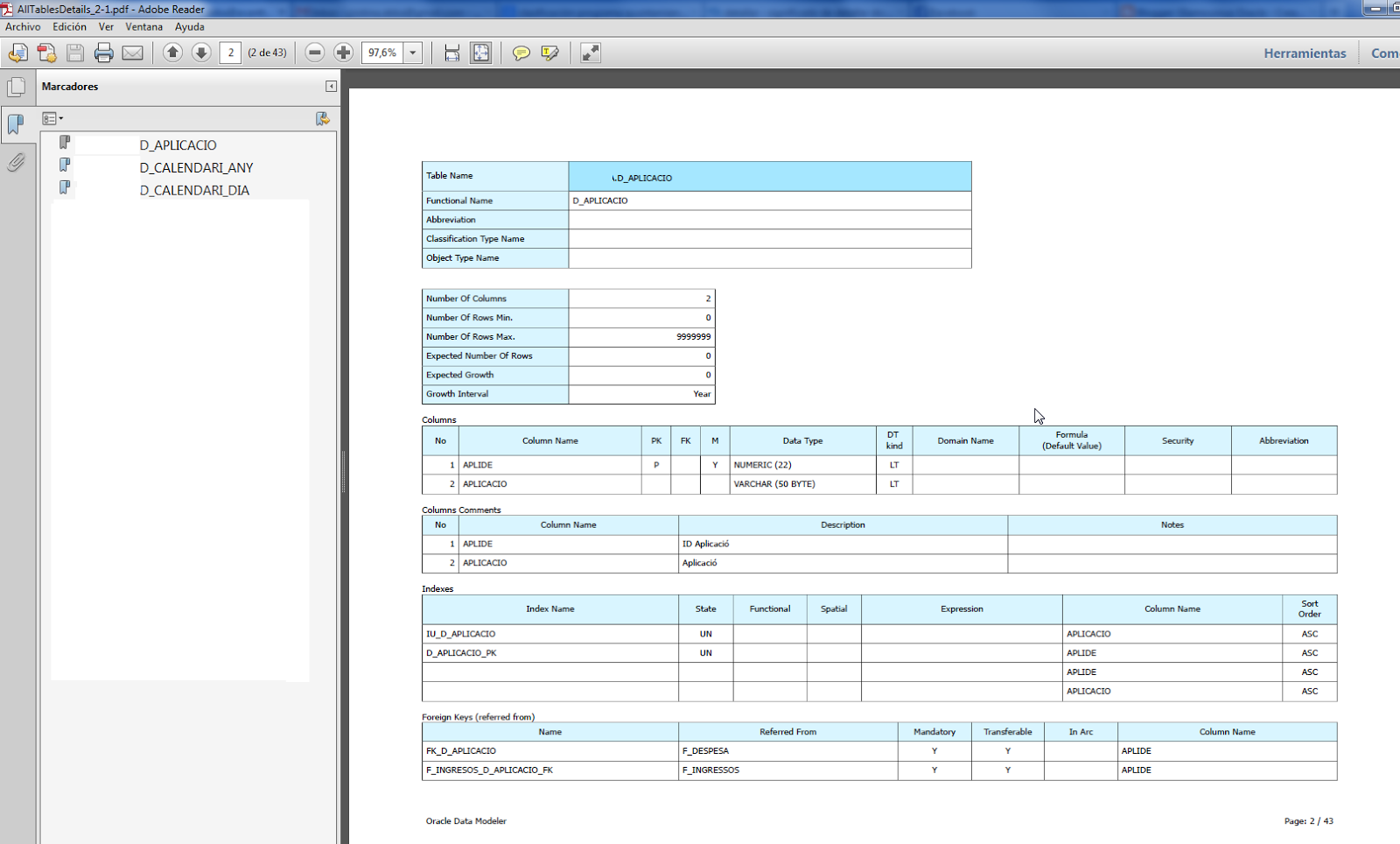The height and width of the screenshot is (844, 1400).
Task: Add a sticky note comment
Action: pyautogui.click(x=521, y=53)
